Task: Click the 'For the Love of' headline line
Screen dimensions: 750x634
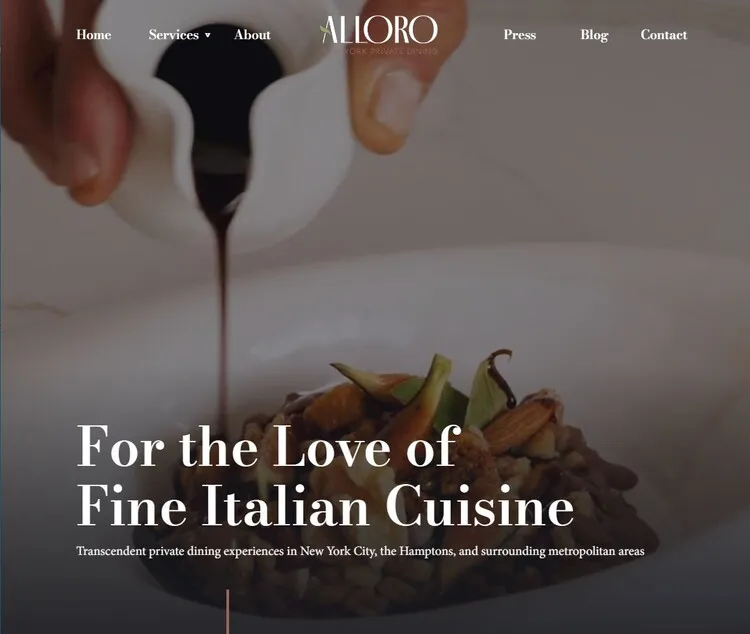Action: [268, 445]
